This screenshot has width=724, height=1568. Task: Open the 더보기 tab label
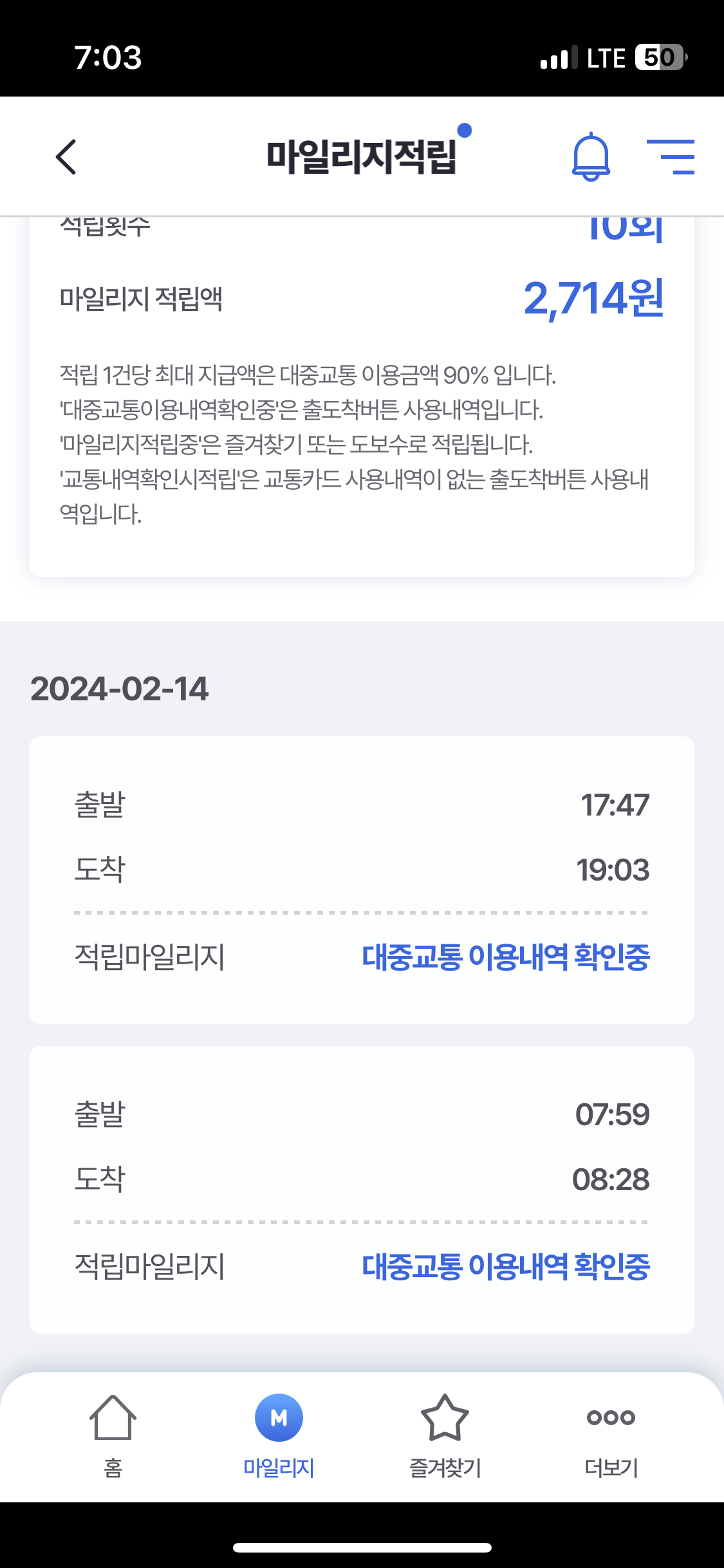coord(611,1468)
